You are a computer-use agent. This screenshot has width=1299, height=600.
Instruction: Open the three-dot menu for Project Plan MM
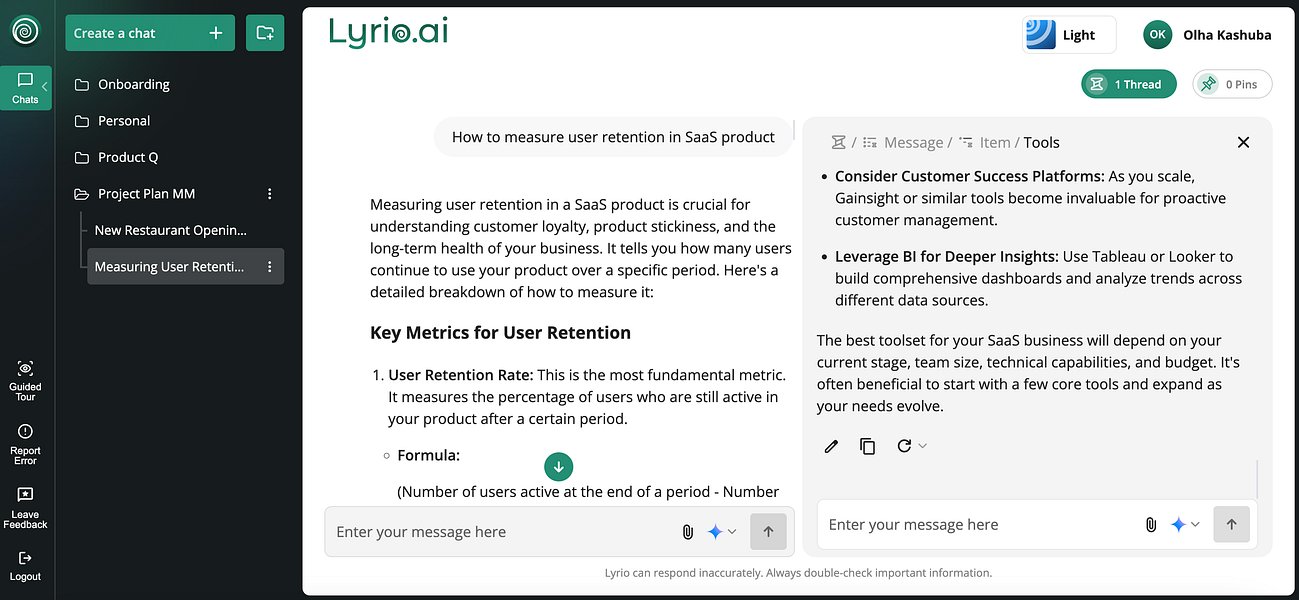click(269, 193)
